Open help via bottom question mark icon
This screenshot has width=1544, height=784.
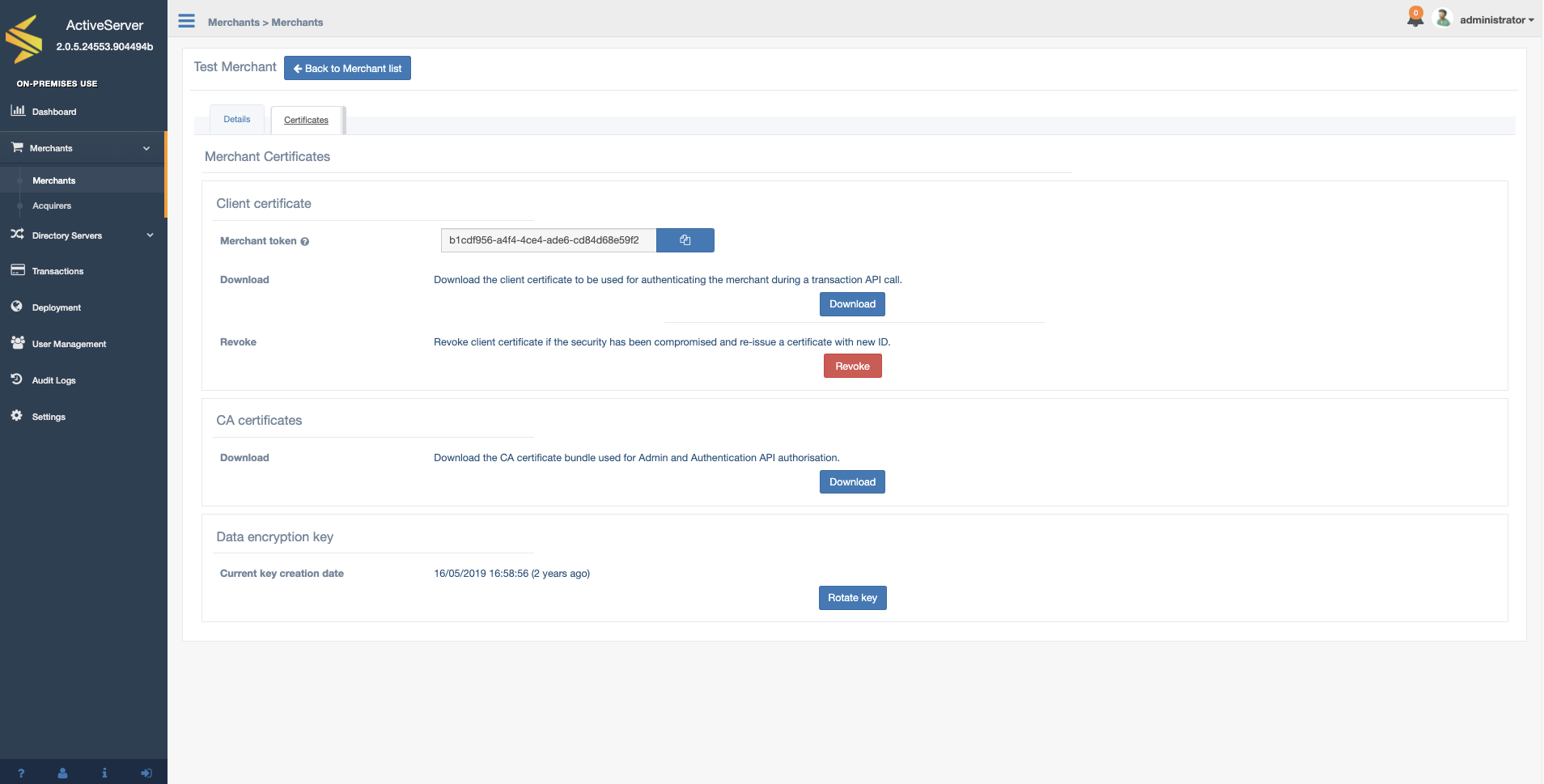[x=21, y=773]
